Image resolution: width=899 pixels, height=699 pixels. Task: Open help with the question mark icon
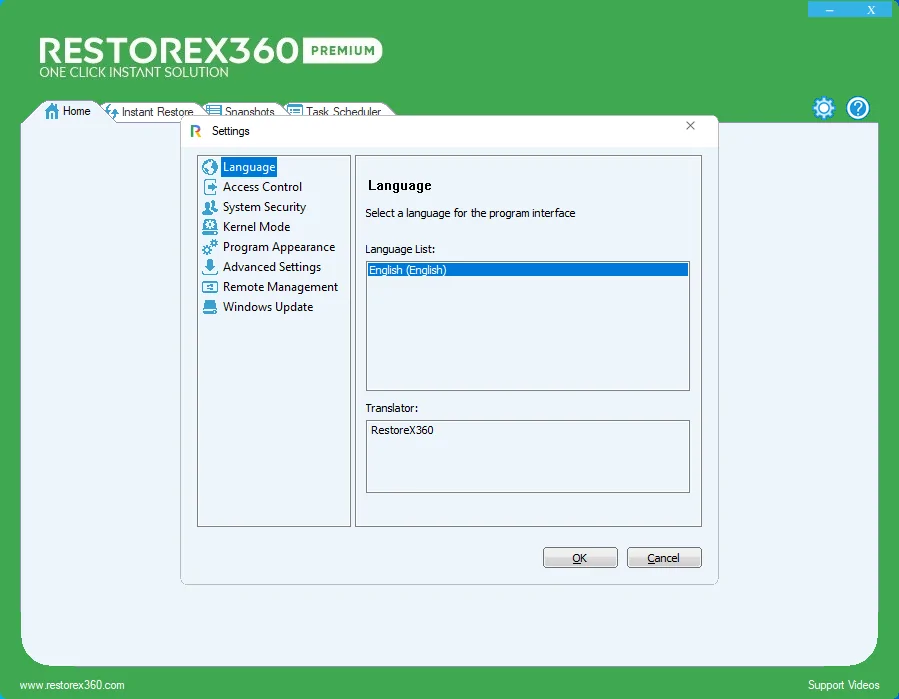pos(858,108)
